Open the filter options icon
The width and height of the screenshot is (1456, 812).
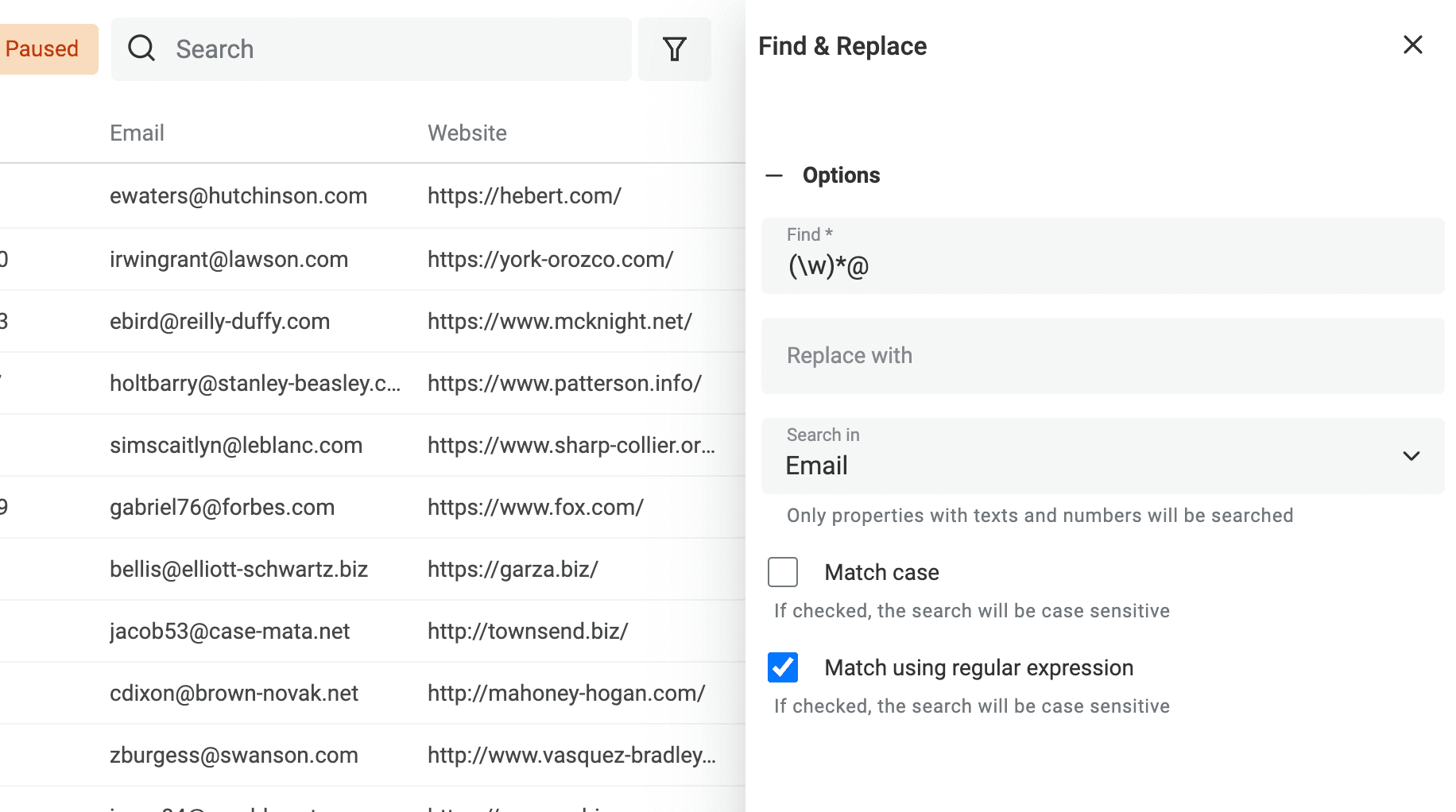pyautogui.click(x=674, y=48)
